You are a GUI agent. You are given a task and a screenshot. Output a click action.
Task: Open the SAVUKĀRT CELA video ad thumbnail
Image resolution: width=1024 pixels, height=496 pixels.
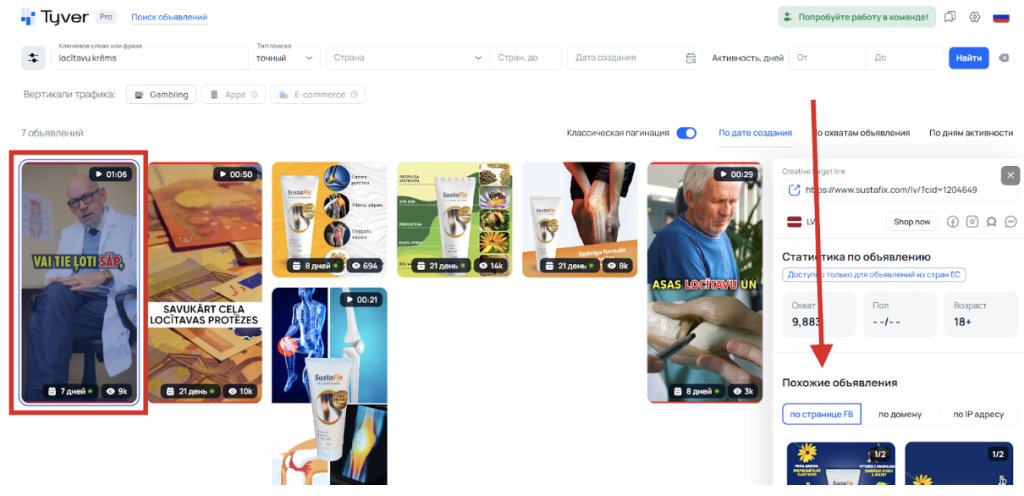(x=205, y=280)
